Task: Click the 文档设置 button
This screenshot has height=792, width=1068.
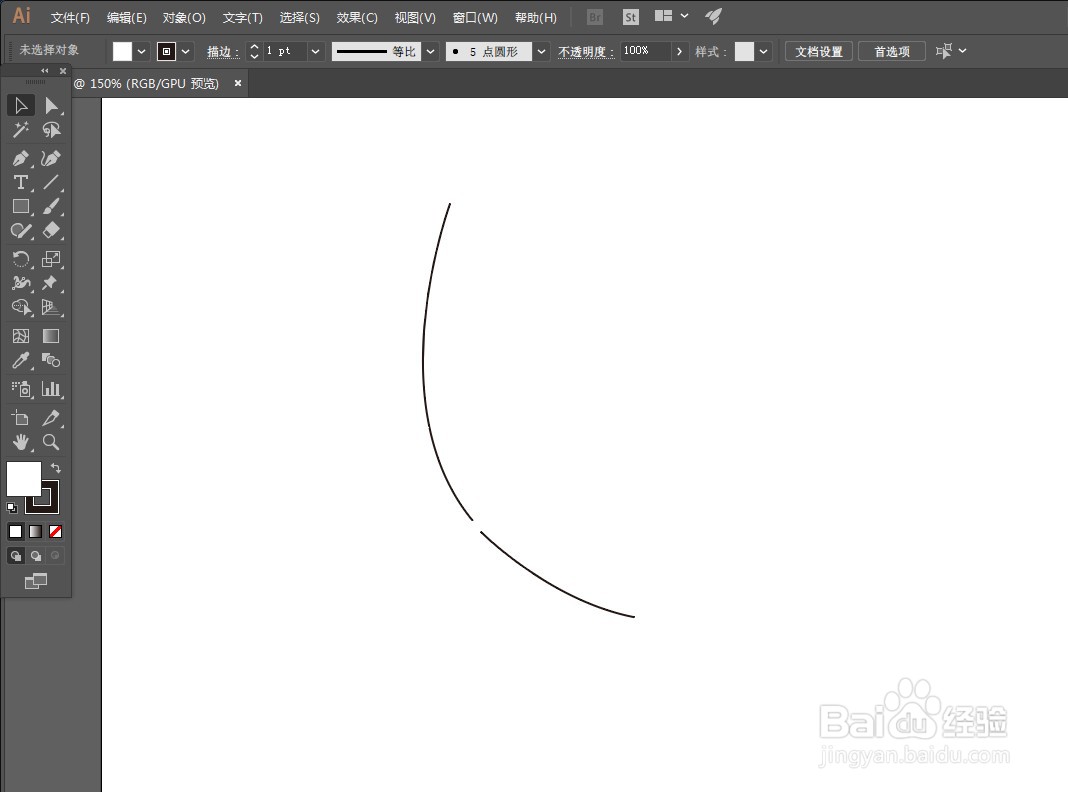Action: (819, 51)
